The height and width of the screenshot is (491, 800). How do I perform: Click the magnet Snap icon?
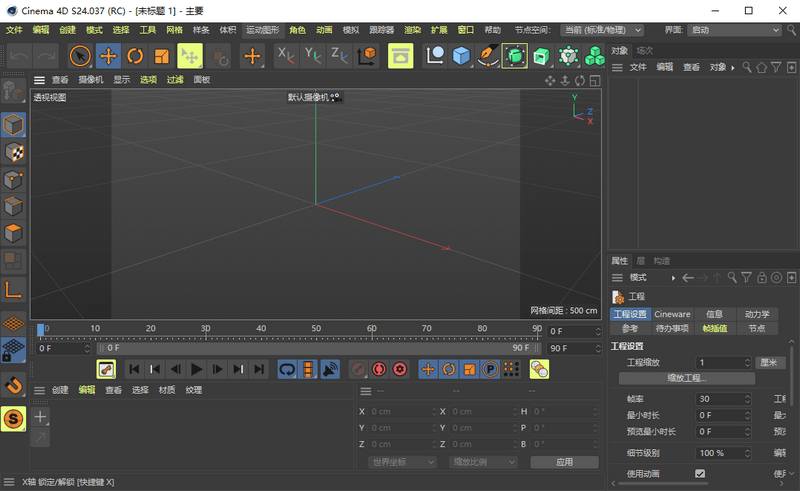(13, 385)
